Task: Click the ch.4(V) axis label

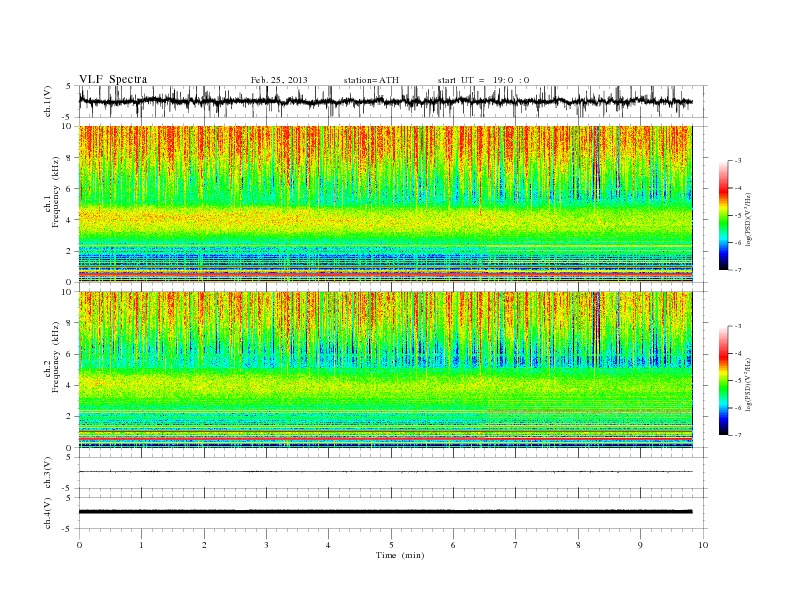Action: [48, 513]
